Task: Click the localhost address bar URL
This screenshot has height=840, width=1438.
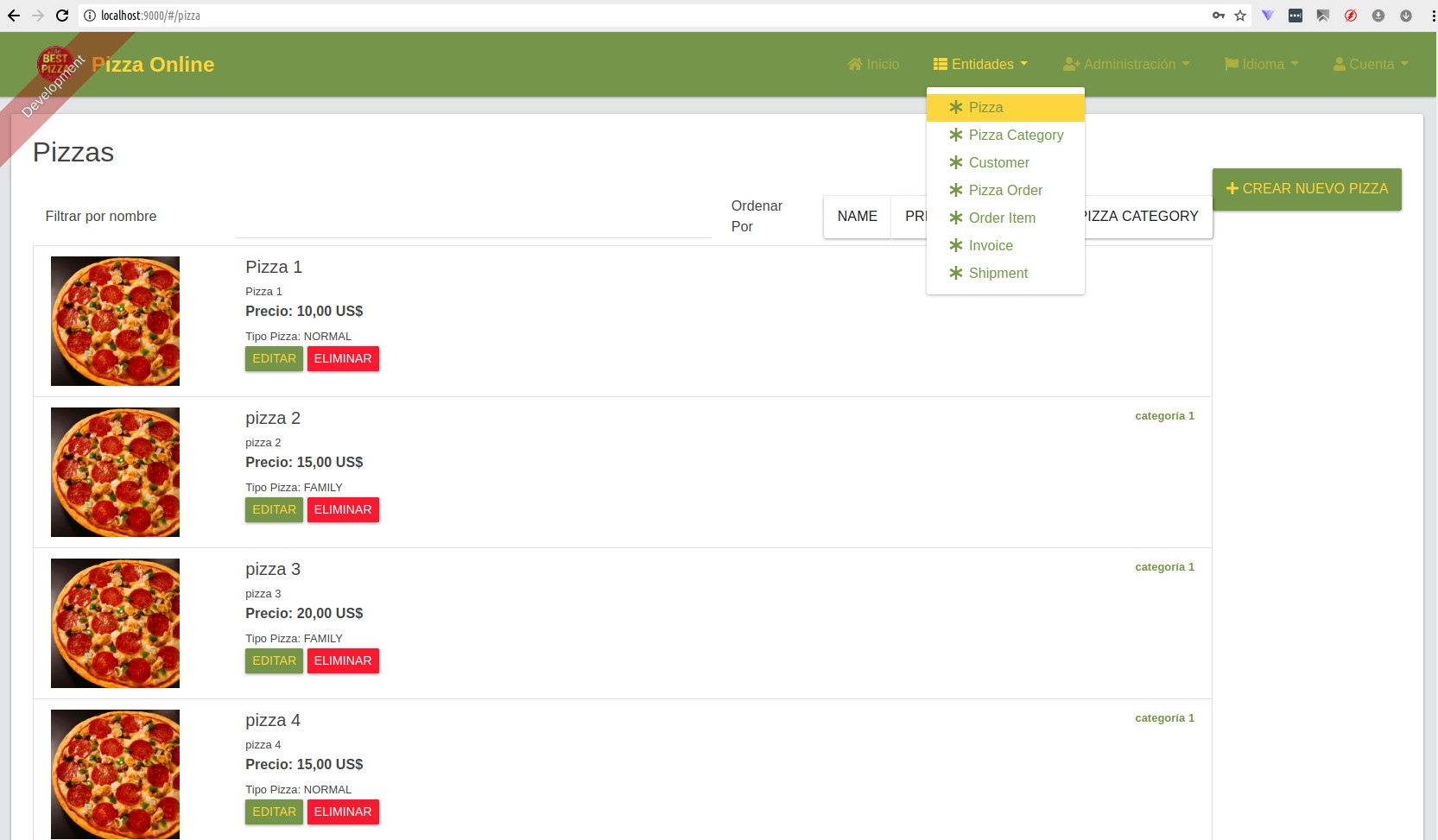Action: pyautogui.click(x=150, y=16)
